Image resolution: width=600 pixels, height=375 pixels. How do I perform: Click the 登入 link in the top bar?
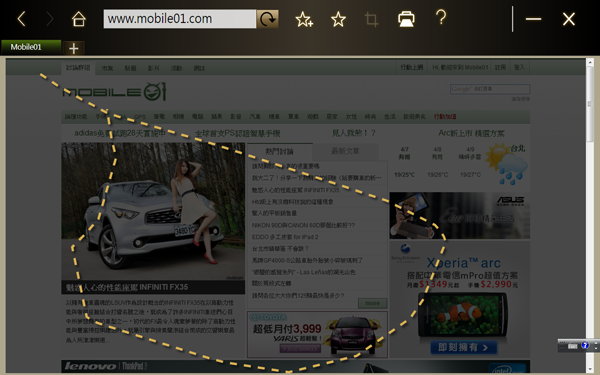(519, 67)
